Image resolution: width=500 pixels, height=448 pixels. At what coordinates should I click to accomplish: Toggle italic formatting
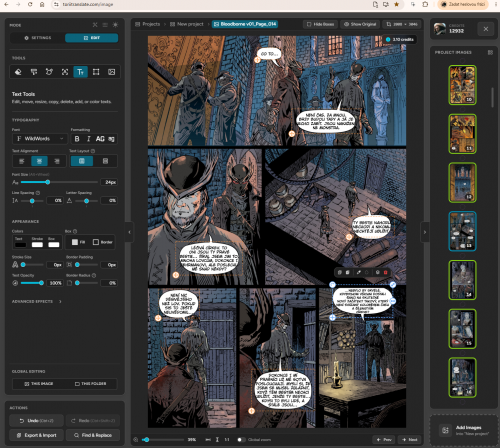pos(88,139)
